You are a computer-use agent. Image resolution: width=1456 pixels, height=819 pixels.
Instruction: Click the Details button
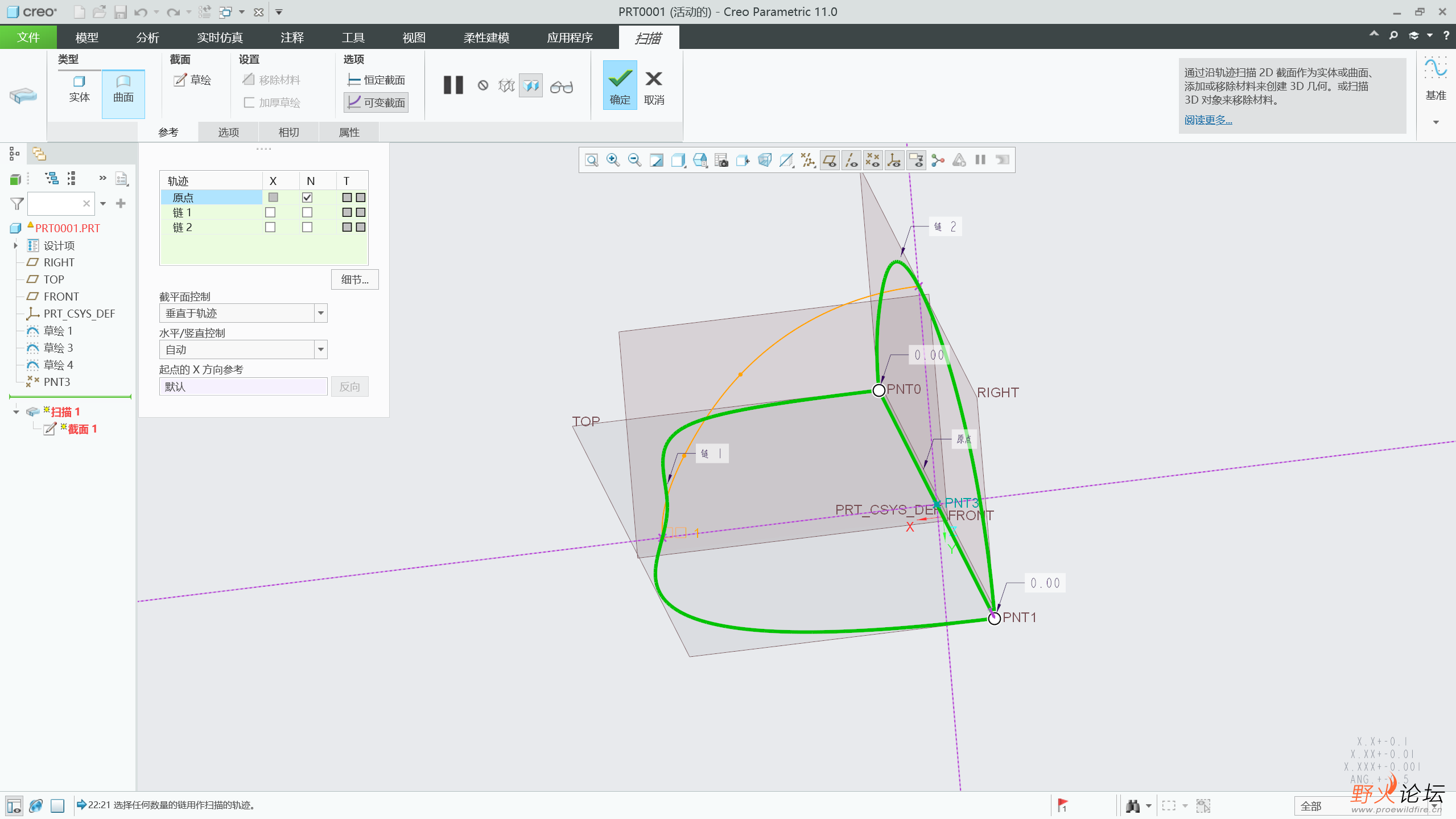click(354, 279)
